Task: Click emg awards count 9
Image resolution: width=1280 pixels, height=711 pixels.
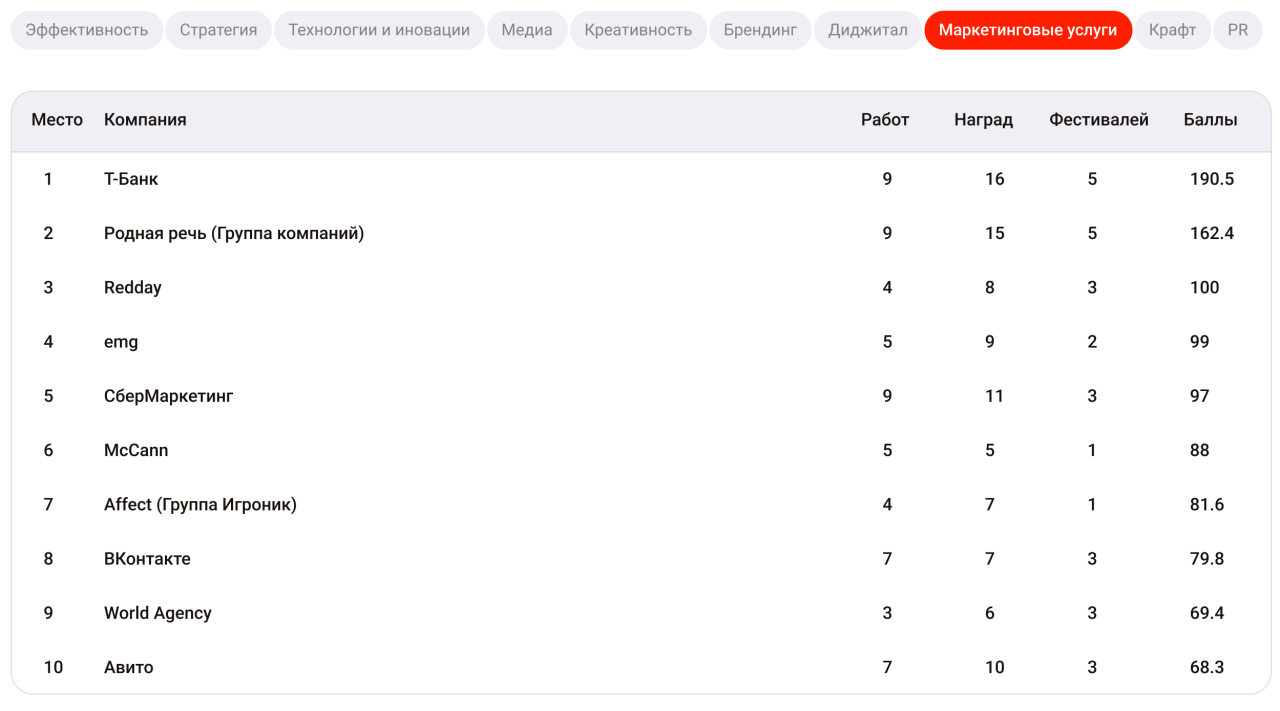Action: pos(990,342)
